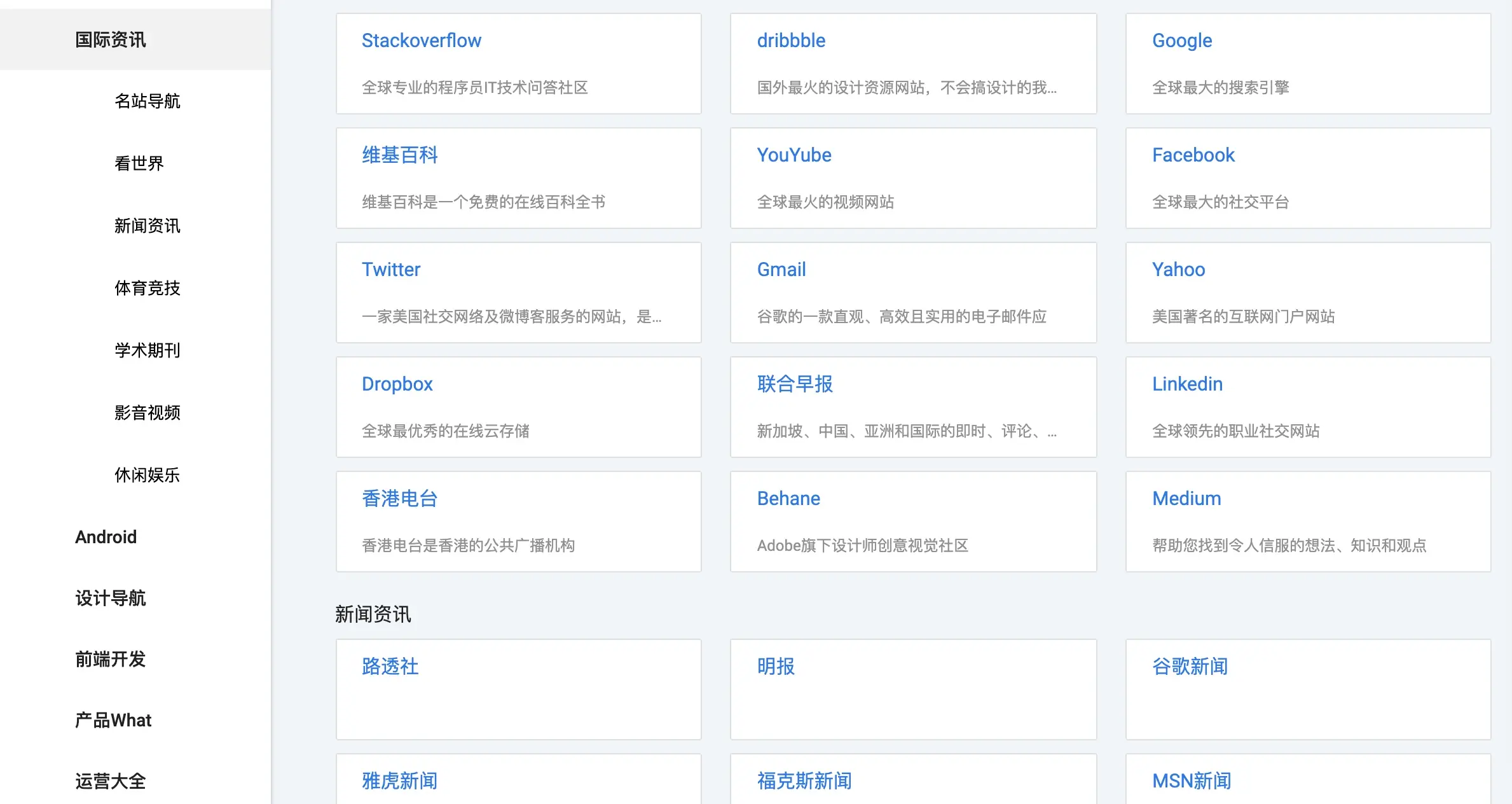Open the 名站导航 sidebar subsection
Screen dimensions: 1512x804
(148, 101)
